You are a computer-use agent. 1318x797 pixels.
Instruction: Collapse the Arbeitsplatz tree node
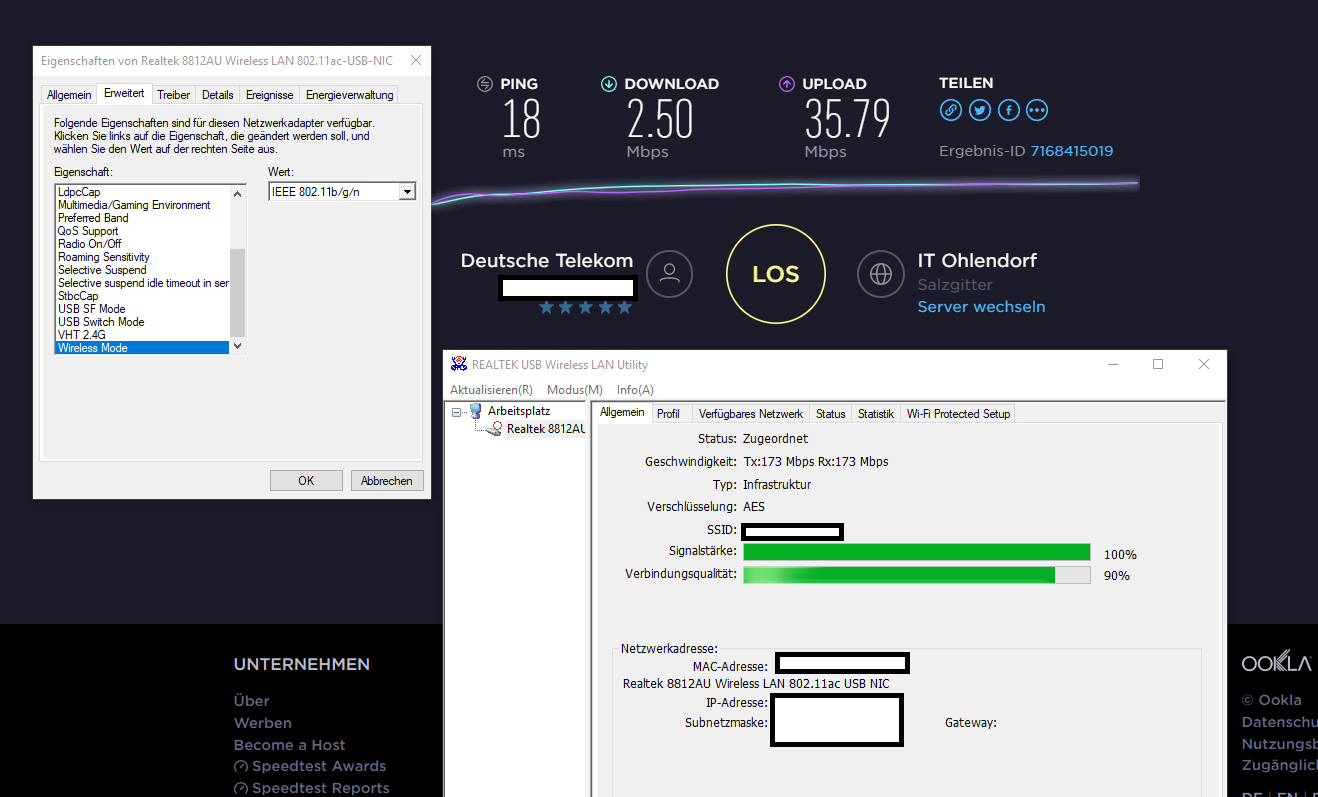click(457, 412)
